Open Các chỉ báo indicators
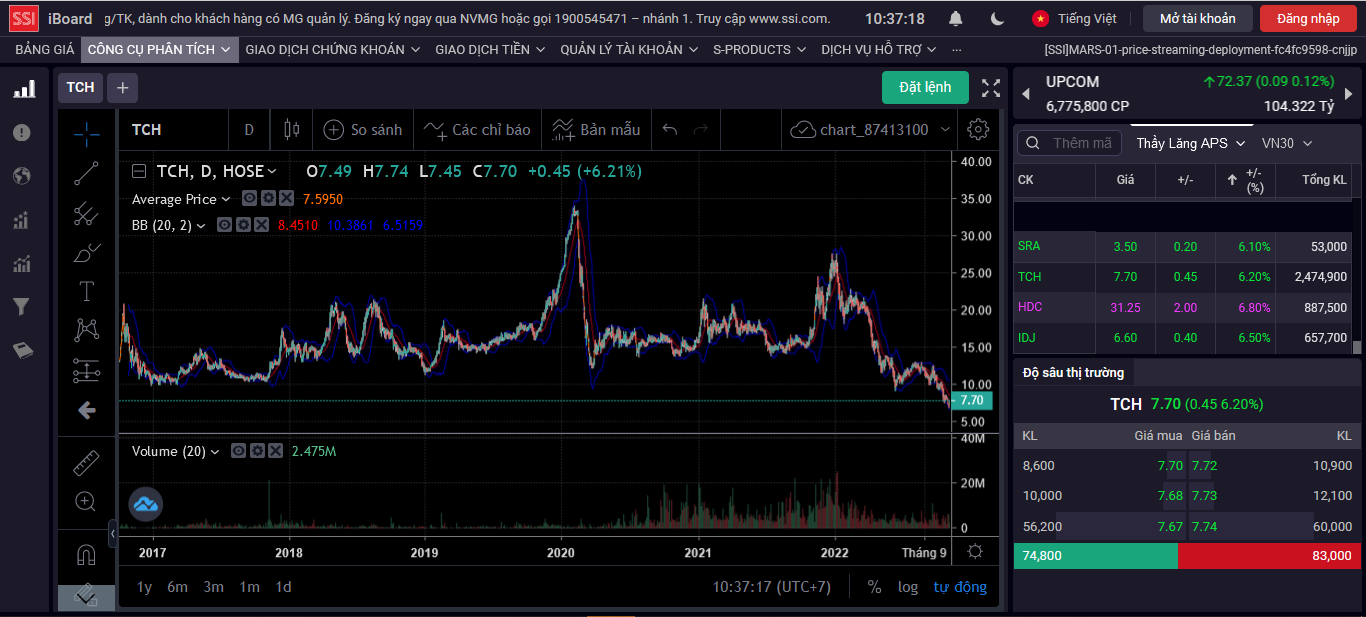The image size is (1366, 617). (x=477, y=129)
